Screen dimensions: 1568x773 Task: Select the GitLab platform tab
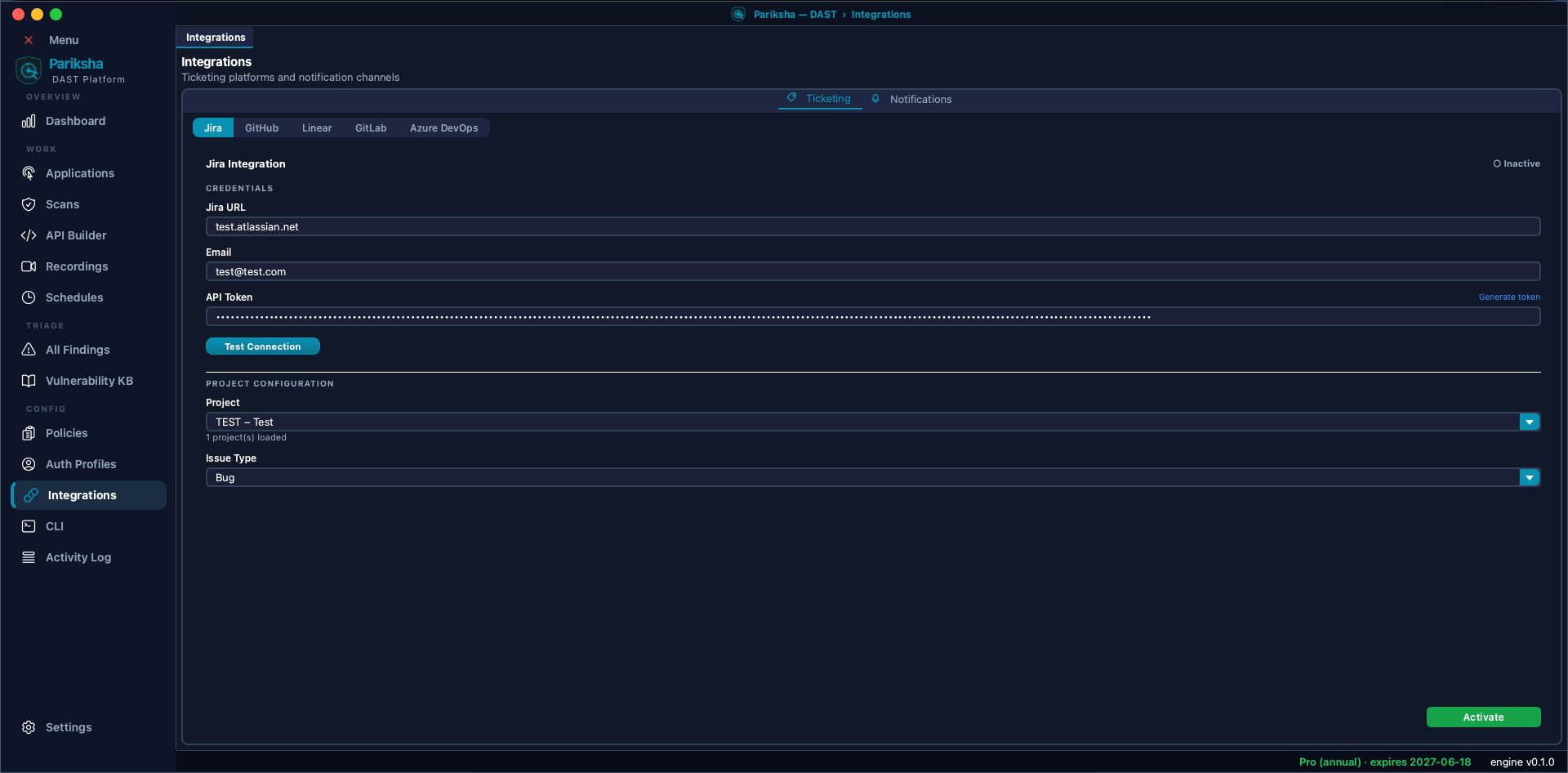[371, 127]
